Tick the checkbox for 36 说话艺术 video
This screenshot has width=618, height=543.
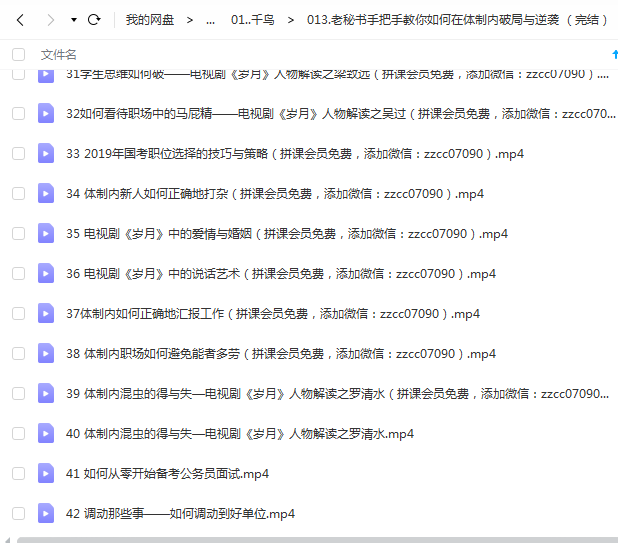click(18, 274)
